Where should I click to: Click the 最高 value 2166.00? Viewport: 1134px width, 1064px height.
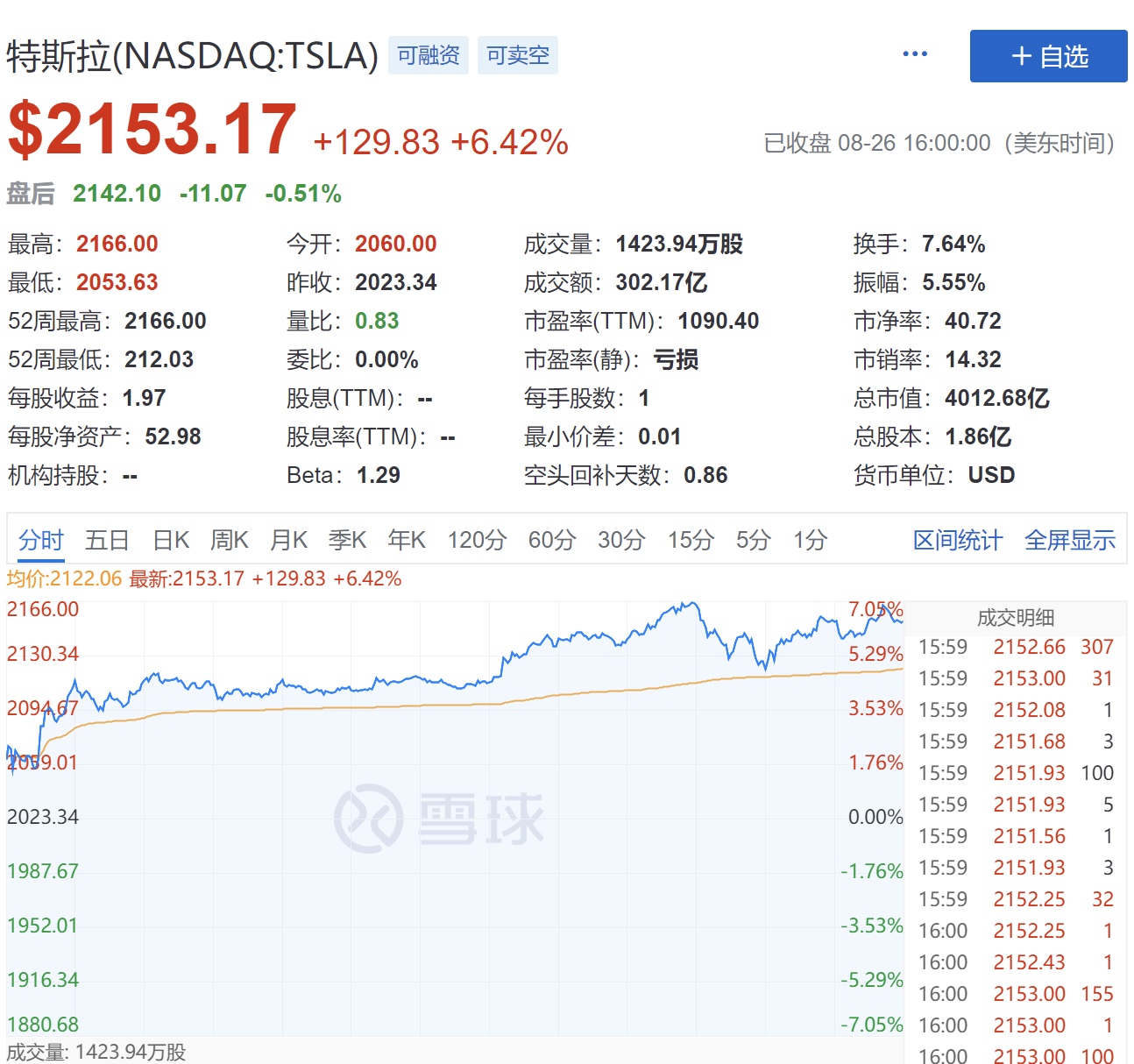pyautogui.click(x=117, y=244)
